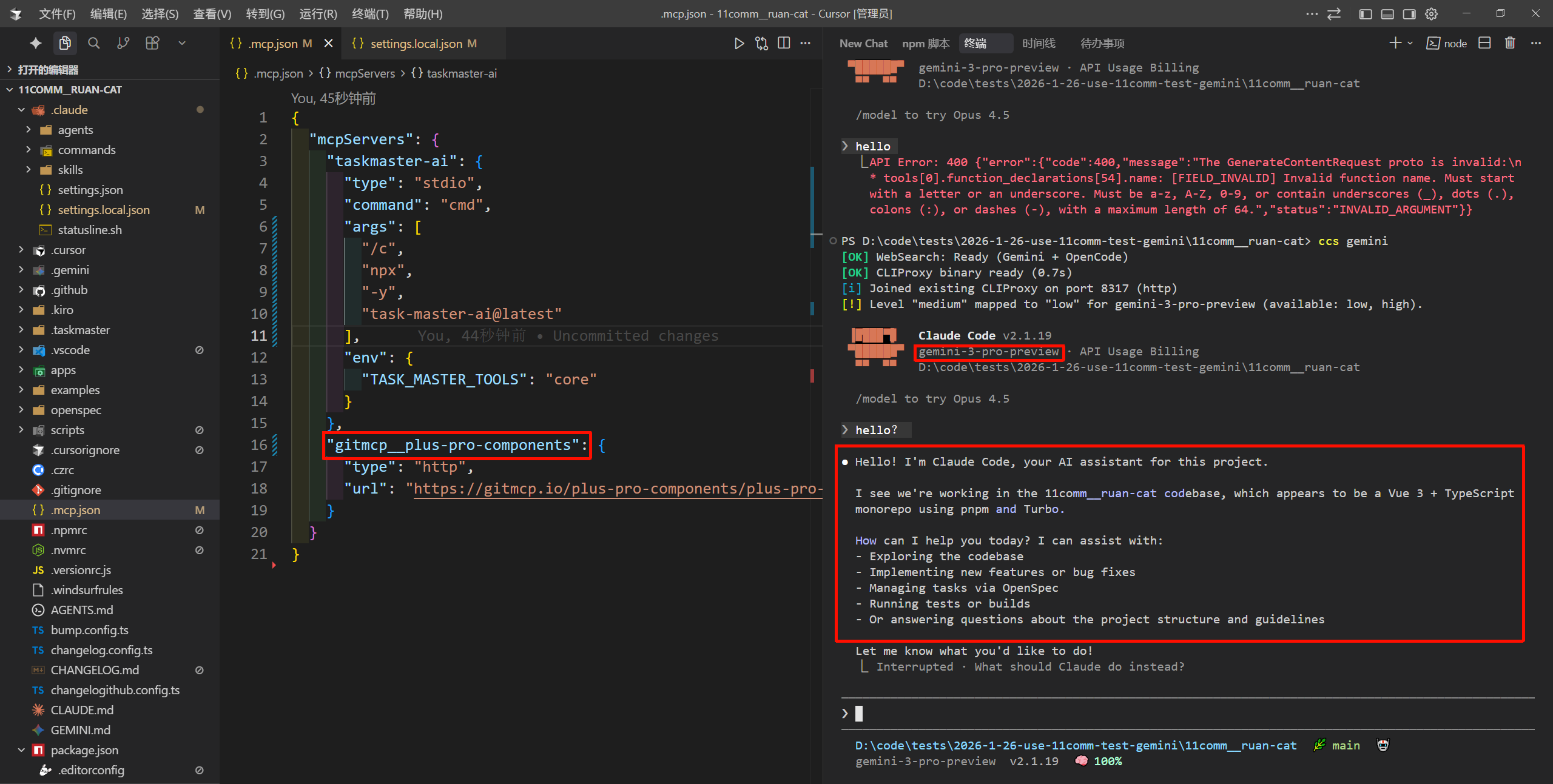Open the Search icon in sidebar
The height and width of the screenshot is (784, 1553).
coord(93,43)
